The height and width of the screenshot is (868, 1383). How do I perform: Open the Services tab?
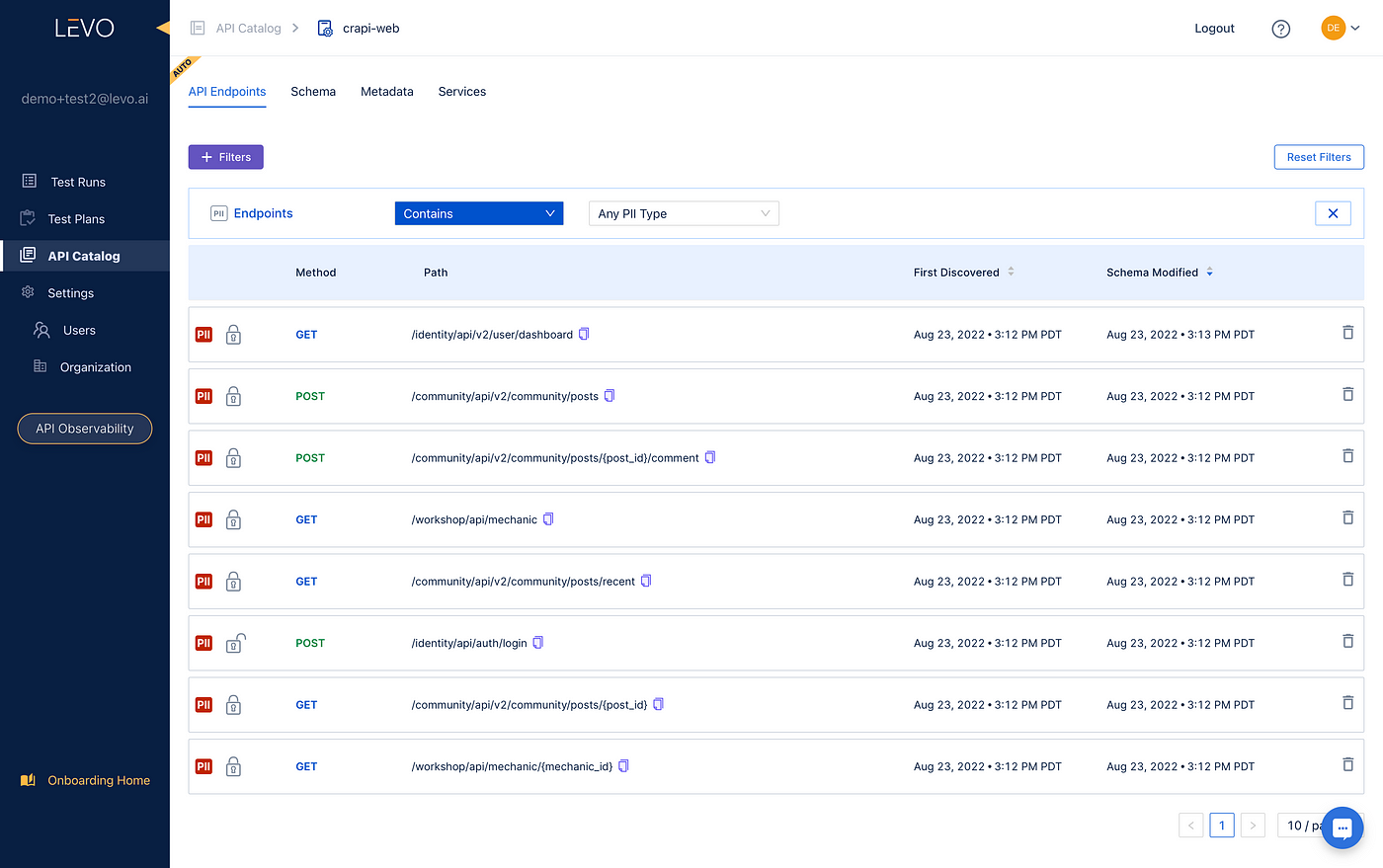[461, 91]
